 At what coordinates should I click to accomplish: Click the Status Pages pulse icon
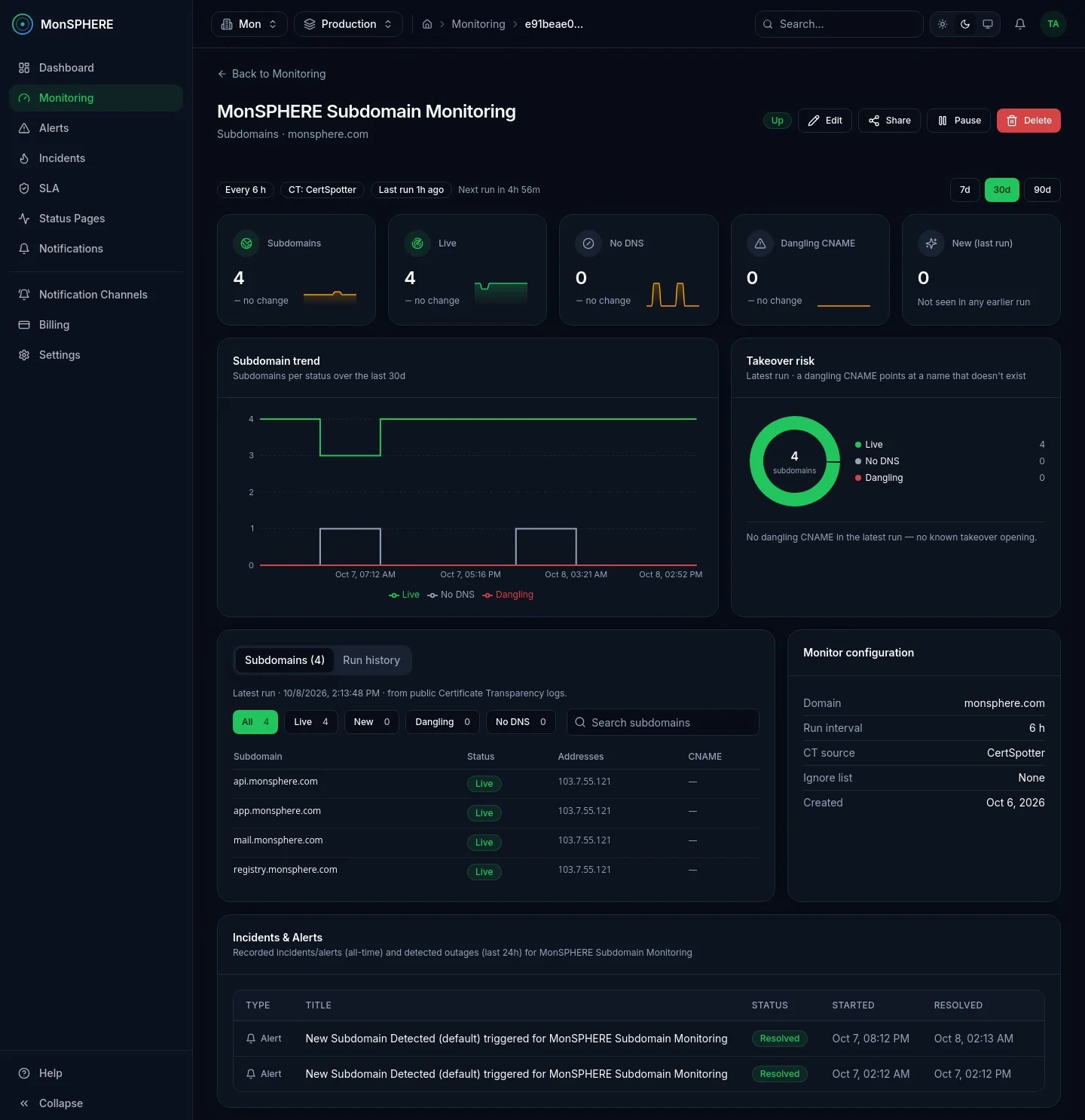24,219
